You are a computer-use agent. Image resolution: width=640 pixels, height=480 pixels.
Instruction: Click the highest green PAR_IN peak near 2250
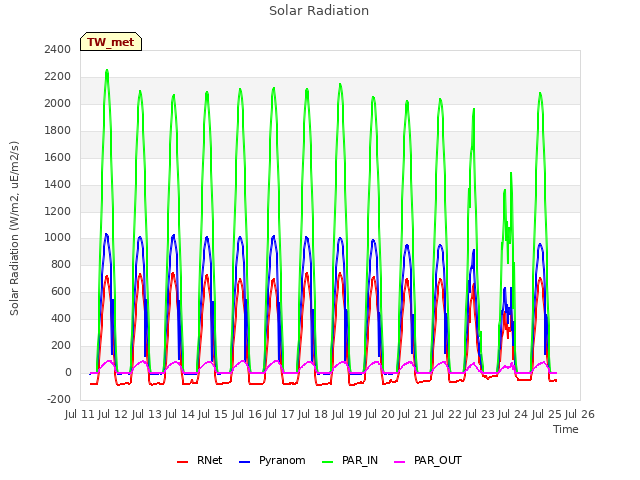coord(107,71)
